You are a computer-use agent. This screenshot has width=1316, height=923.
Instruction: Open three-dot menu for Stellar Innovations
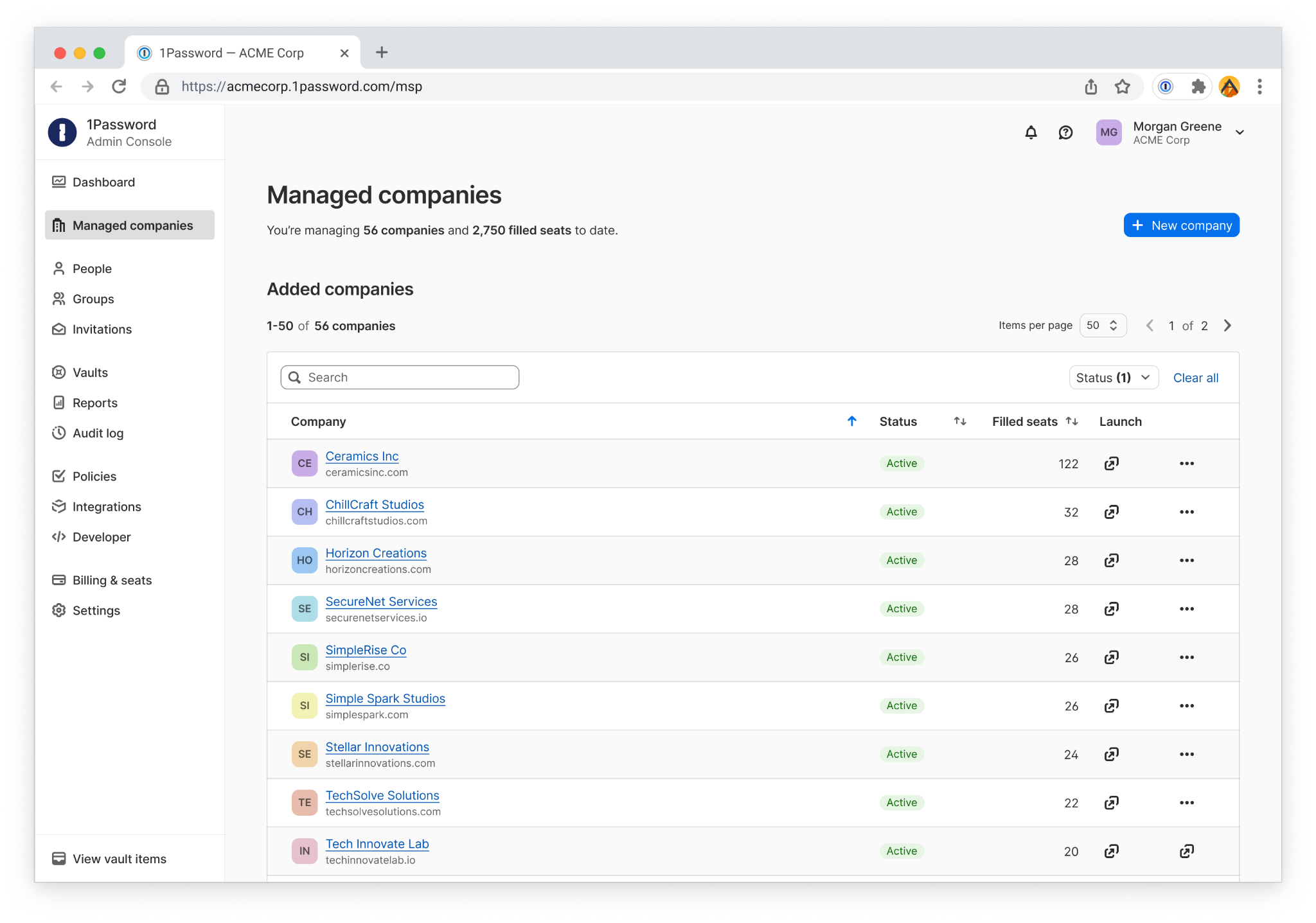[x=1186, y=754]
